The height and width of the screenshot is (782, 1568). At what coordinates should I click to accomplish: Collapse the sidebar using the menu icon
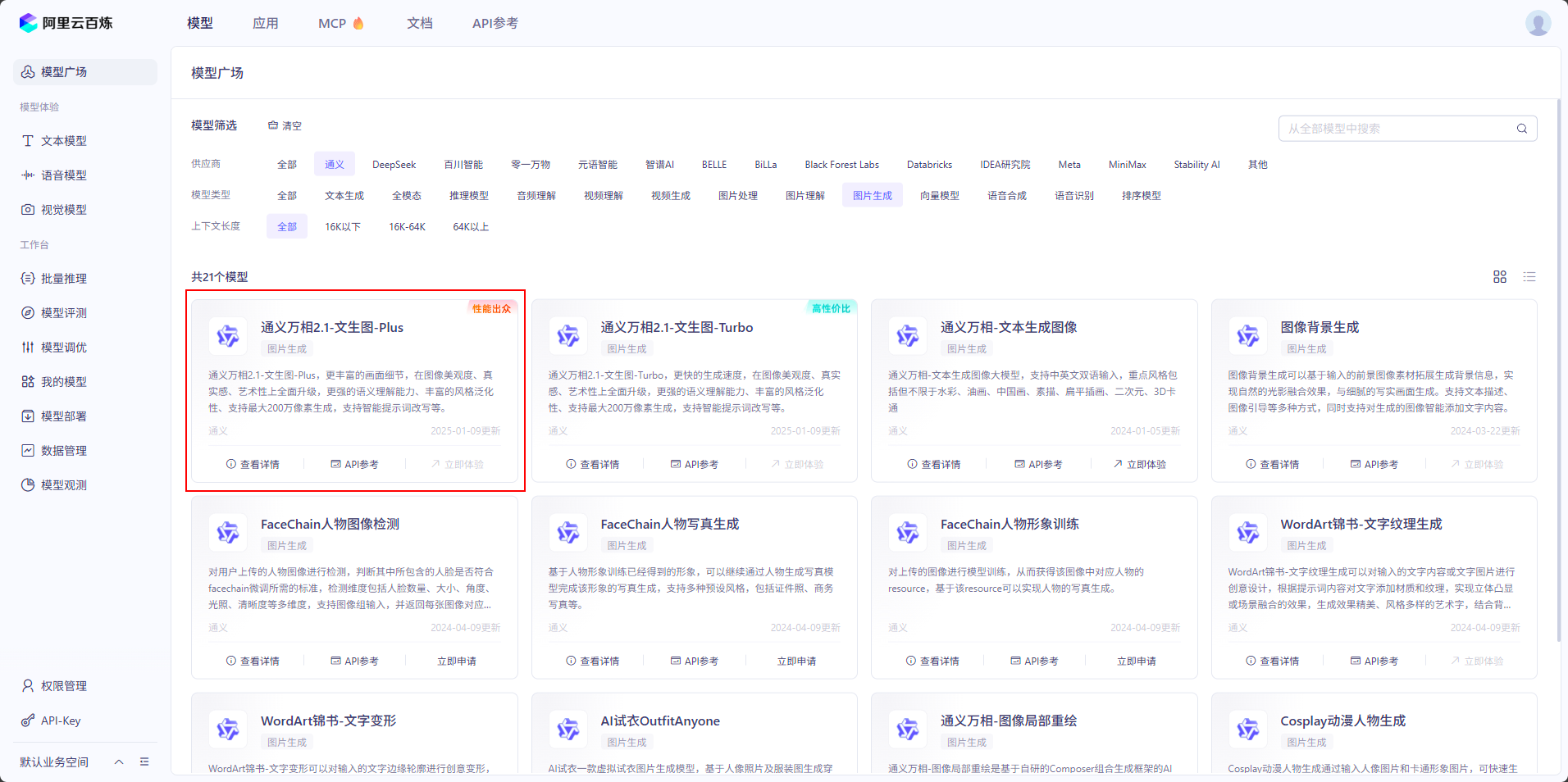pyautogui.click(x=144, y=762)
